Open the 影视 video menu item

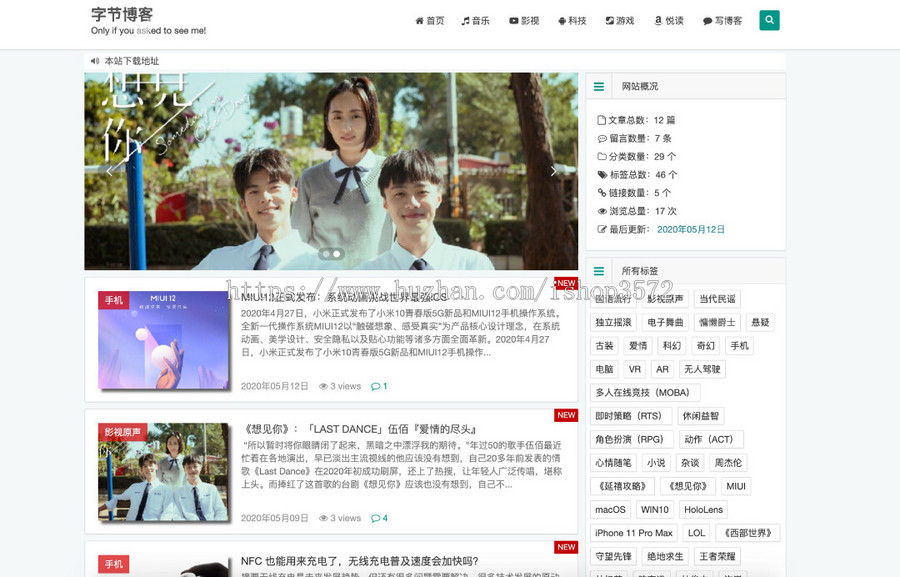(524, 21)
